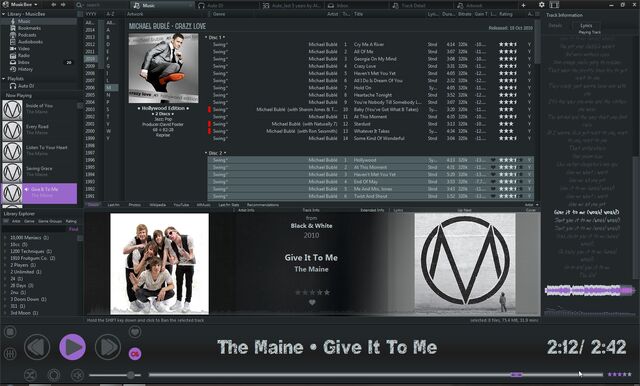Select Music in the library sidebar
640x386 pixels.
[39, 21]
